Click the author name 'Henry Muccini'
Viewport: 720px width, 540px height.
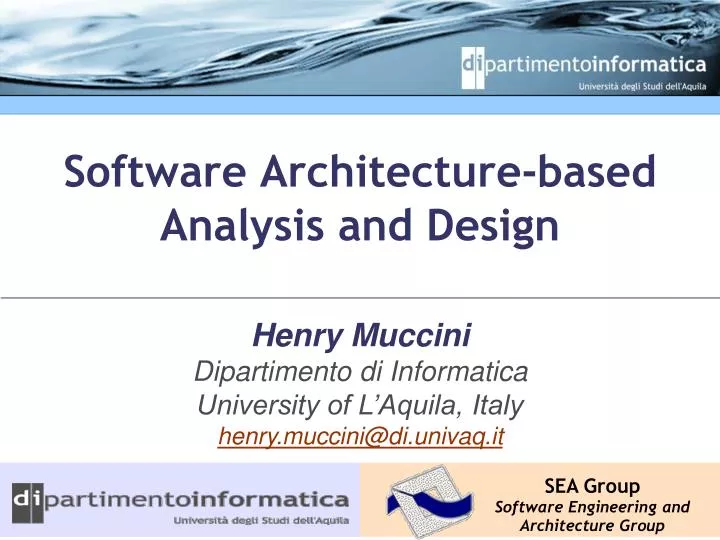(x=362, y=335)
